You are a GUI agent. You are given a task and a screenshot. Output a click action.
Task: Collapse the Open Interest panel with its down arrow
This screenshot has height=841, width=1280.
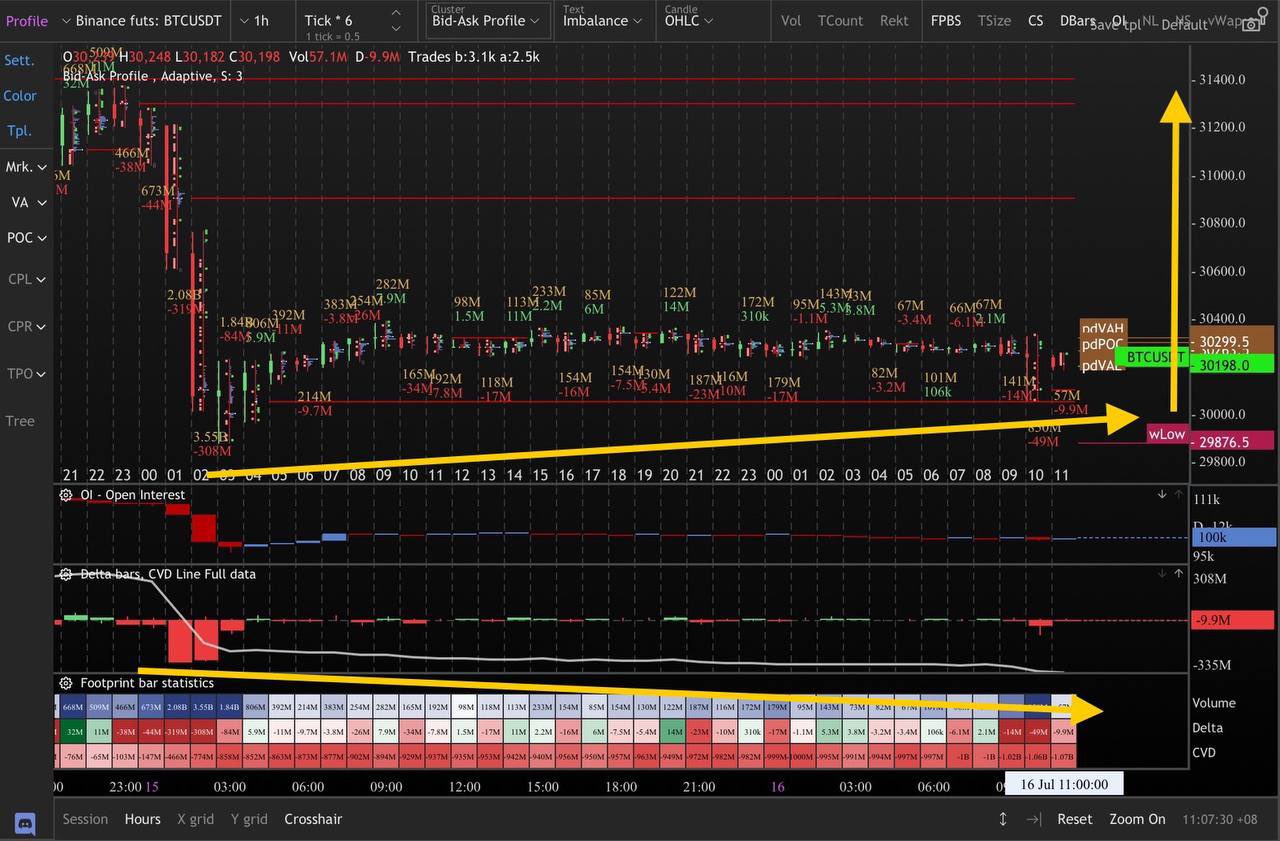(x=1161, y=494)
